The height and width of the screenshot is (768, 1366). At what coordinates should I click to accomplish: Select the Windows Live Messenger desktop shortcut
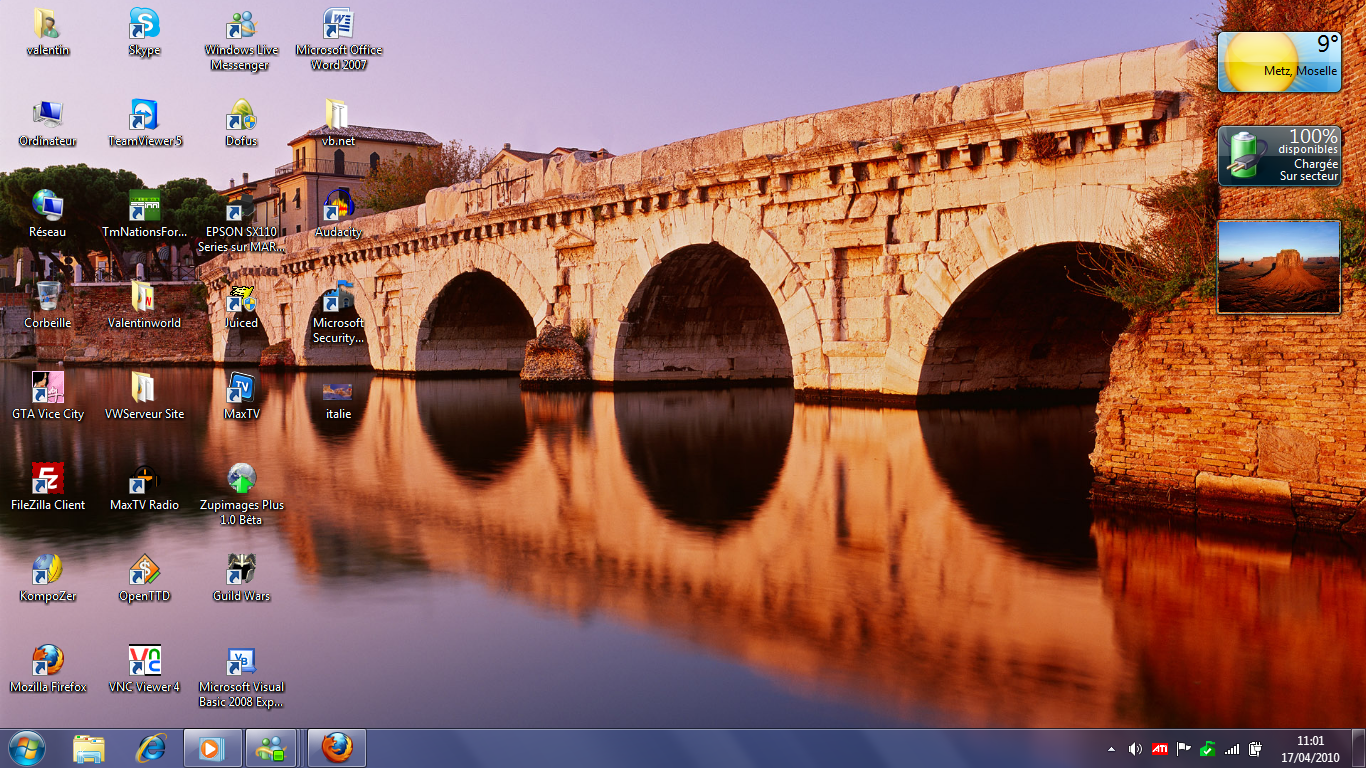(241, 40)
